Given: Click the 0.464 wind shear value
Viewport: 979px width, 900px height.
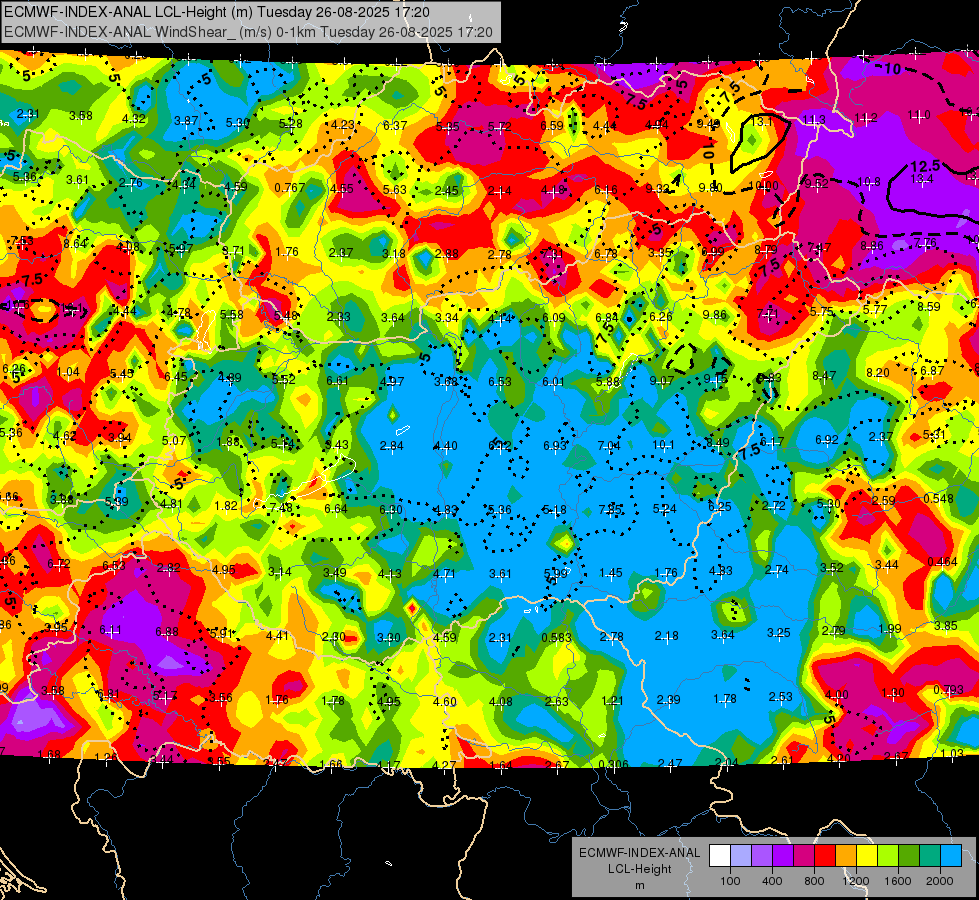Looking at the screenshot, I should click(x=942, y=561).
